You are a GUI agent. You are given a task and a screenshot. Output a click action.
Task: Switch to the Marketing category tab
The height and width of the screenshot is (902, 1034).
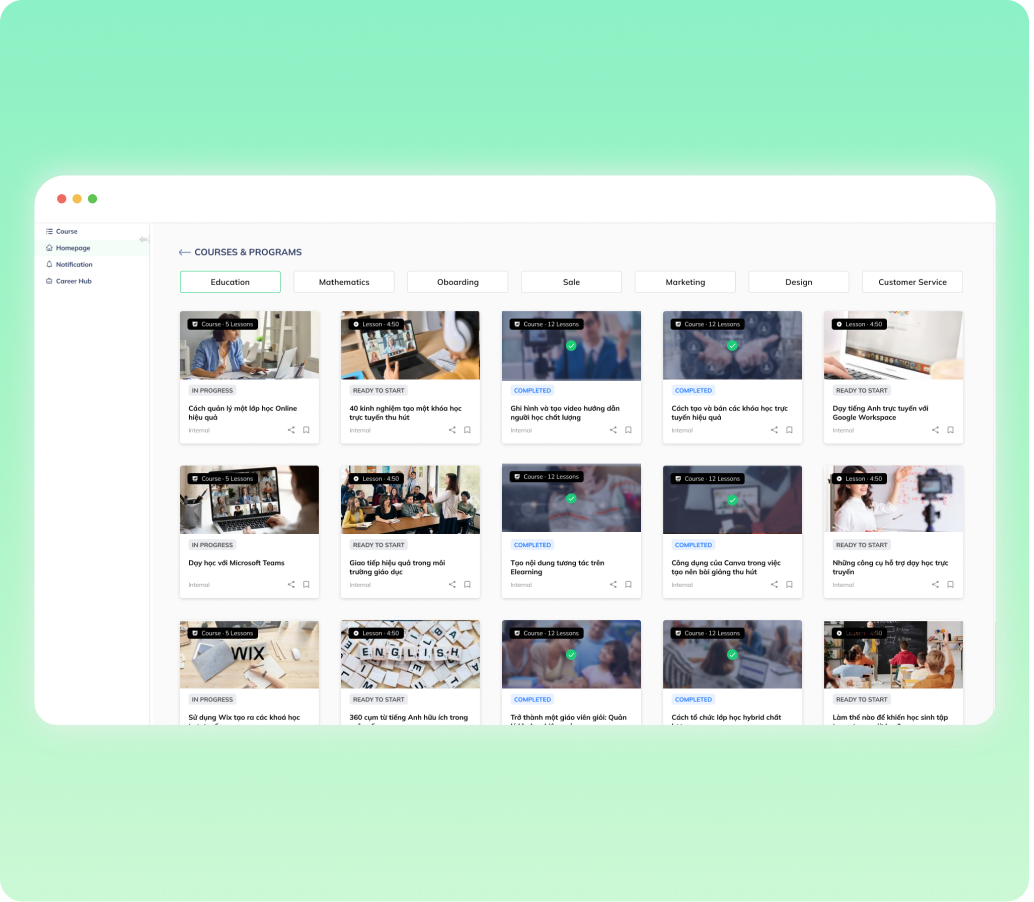click(x=685, y=282)
